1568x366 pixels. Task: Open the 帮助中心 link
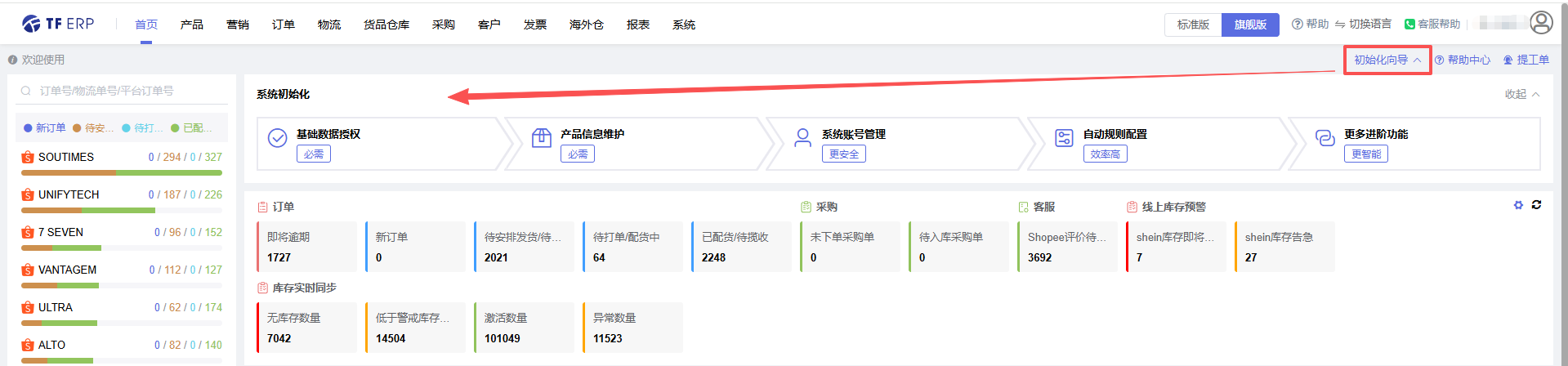tap(1463, 60)
